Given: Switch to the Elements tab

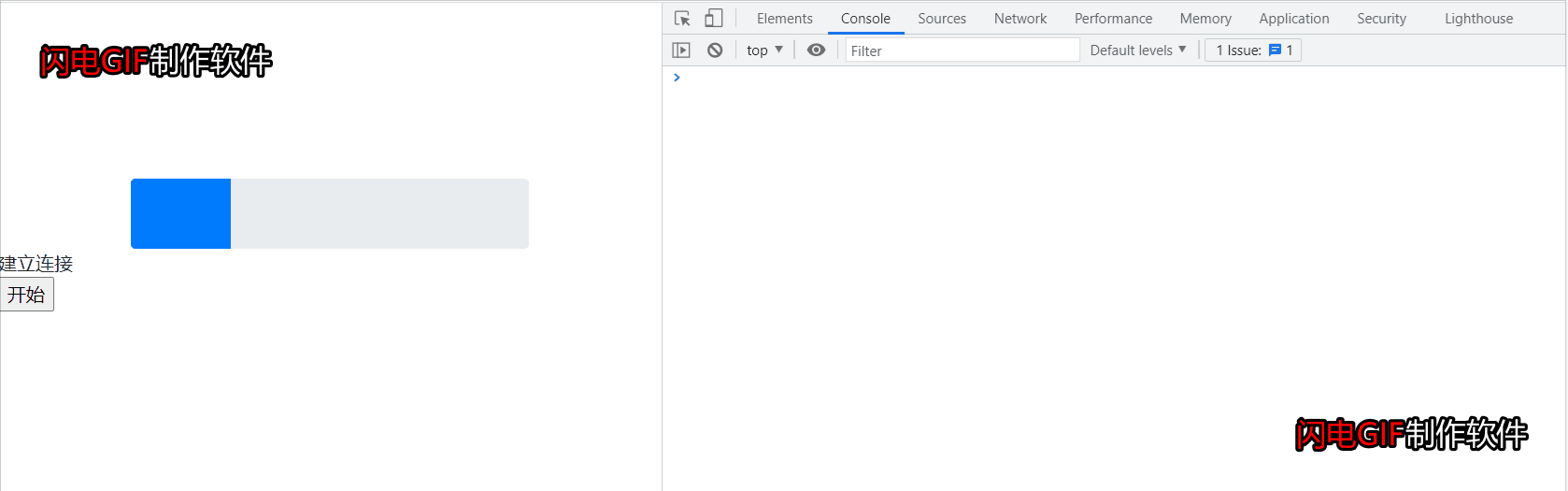Looking at the screenshot, I should tap(785, 19).
